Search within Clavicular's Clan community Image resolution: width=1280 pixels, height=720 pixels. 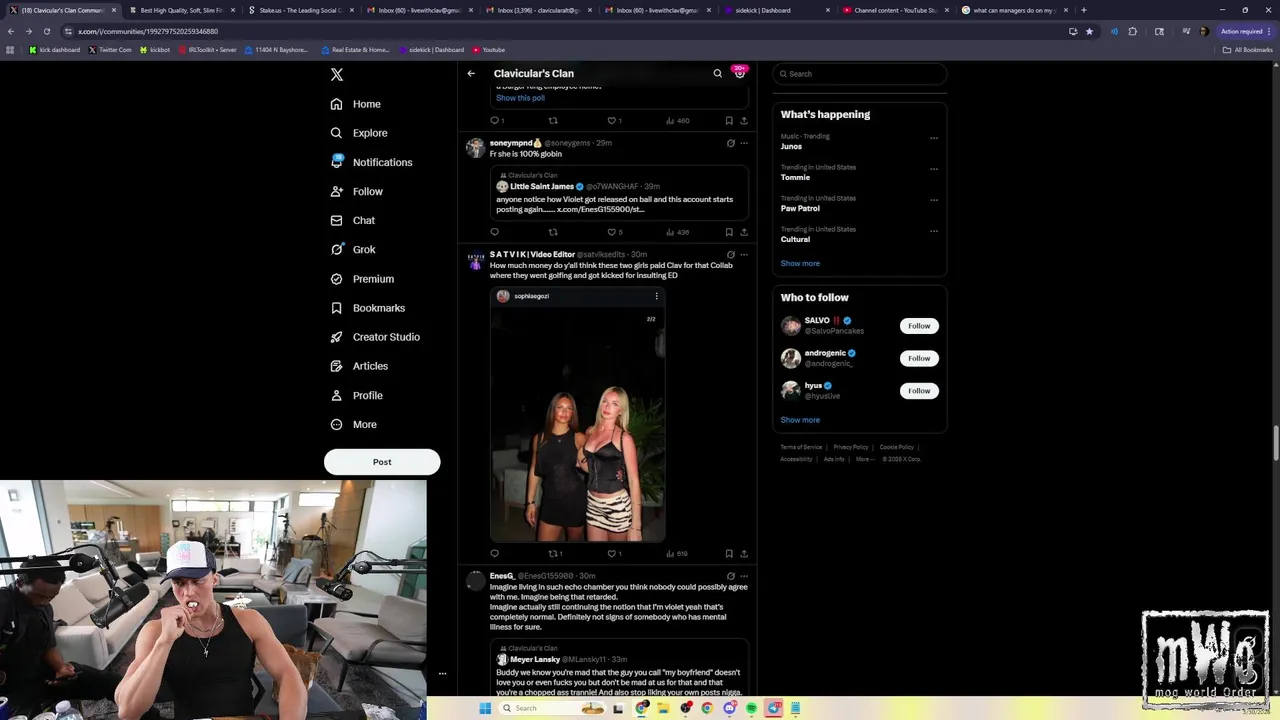(717, 73)
